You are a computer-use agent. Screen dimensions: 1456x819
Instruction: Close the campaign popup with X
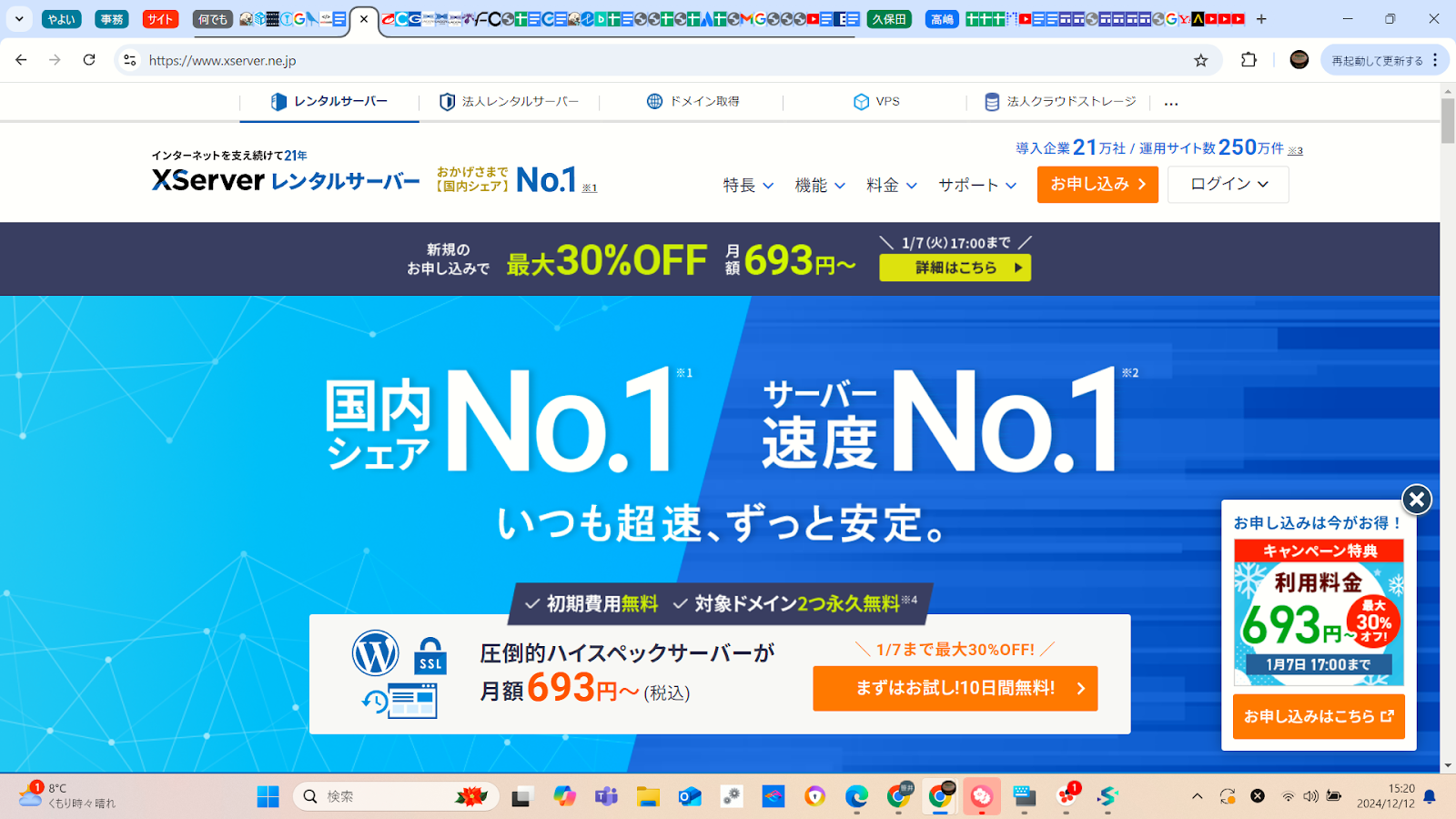pos(1416,500)
